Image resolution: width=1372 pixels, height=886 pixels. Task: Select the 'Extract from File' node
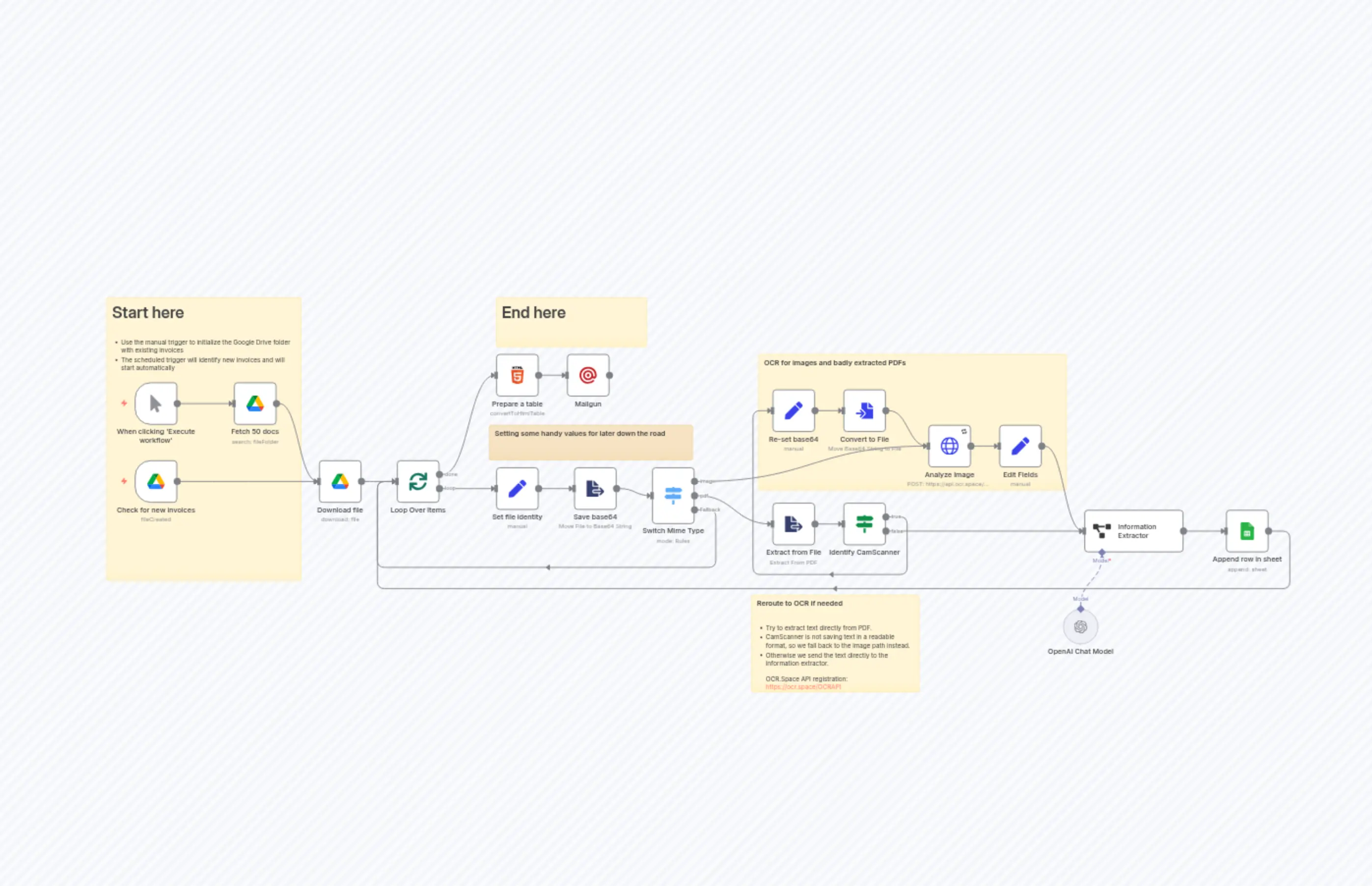tap(793, 524)
